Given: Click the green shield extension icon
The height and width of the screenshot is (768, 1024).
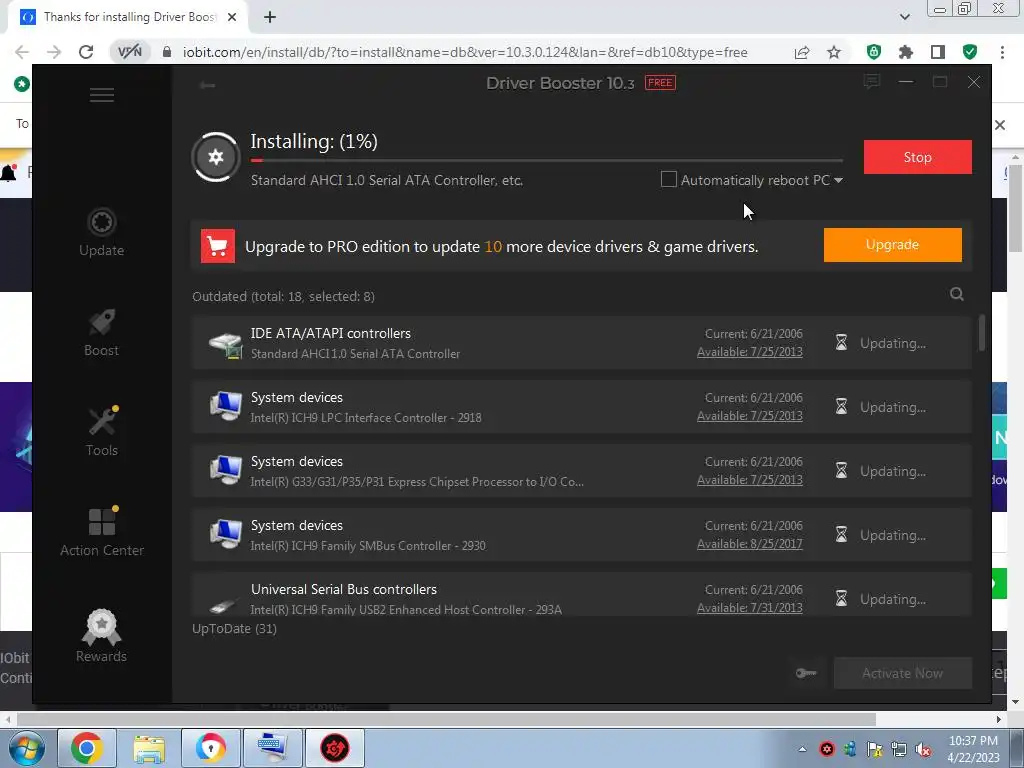Looking at the screenshot, I should 874,52.
